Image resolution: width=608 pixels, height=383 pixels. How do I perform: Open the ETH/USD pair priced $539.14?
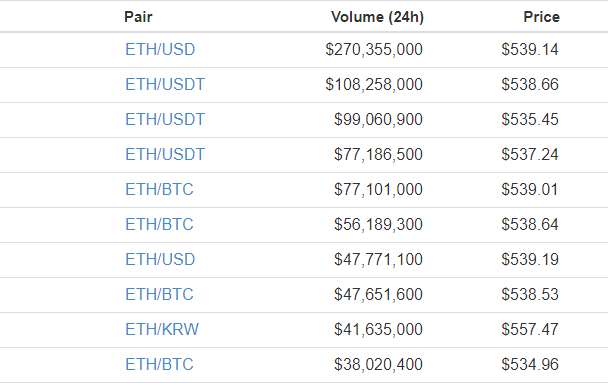coord(160,50)
